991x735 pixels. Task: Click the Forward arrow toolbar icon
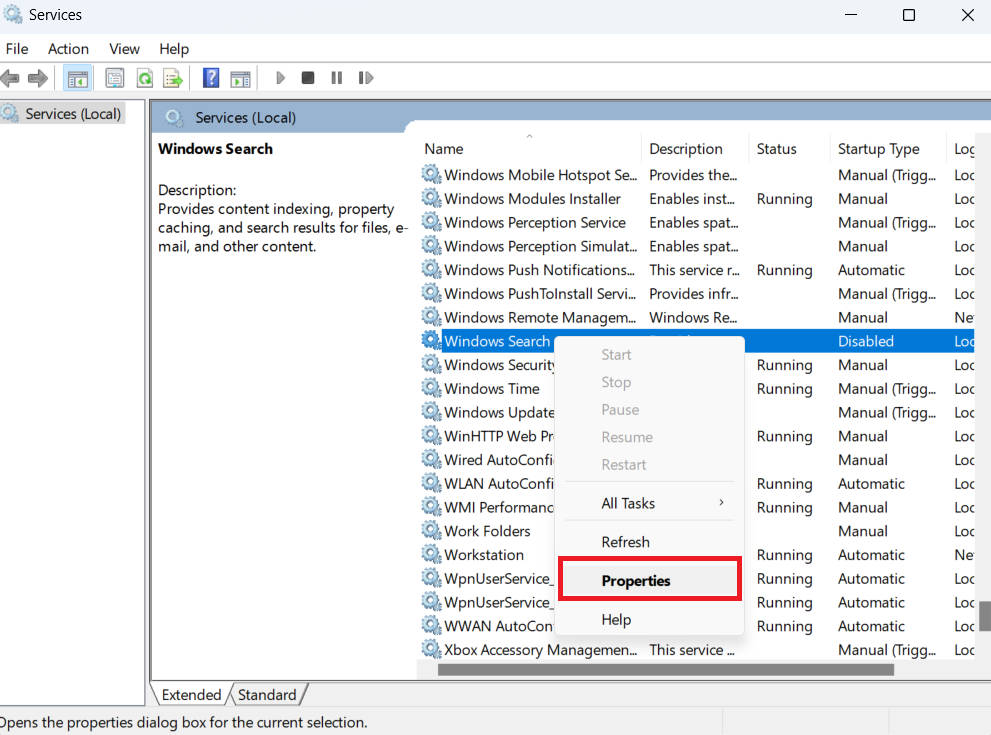(38, 78)
